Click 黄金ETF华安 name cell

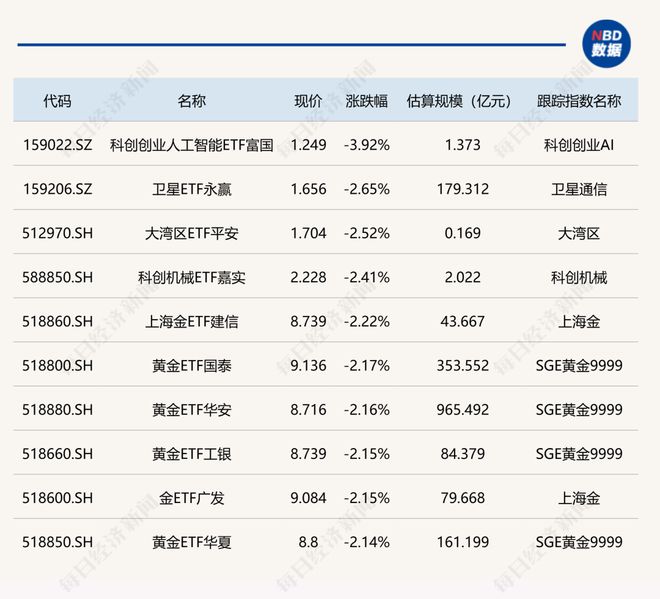pos(192,410)
